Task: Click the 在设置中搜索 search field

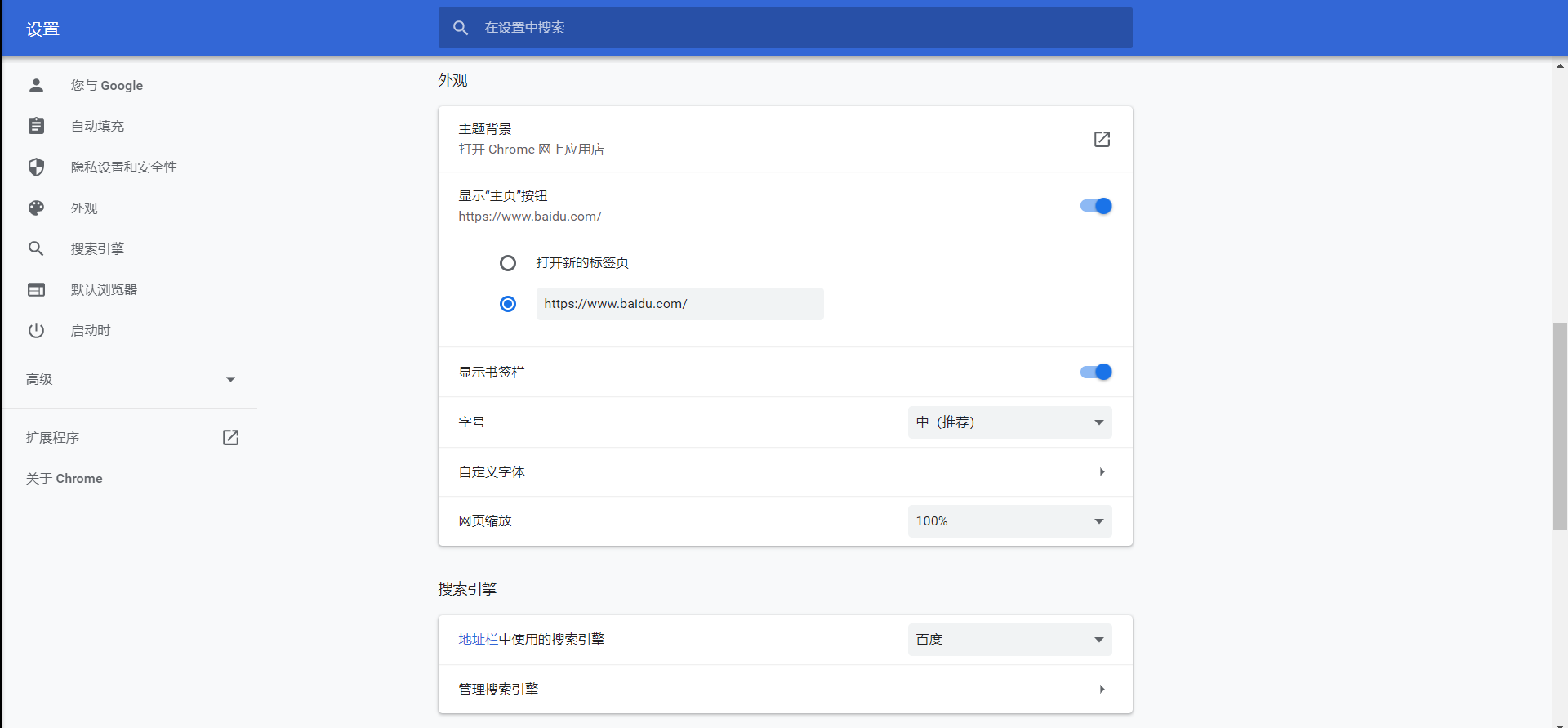Action: point(784,28)
